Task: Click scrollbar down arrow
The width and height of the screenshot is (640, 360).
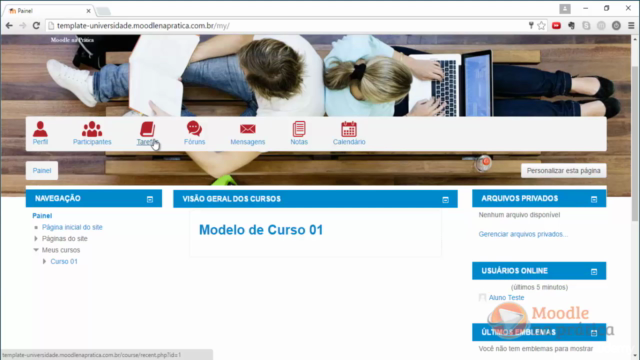Action: click(x=635, y=356)
